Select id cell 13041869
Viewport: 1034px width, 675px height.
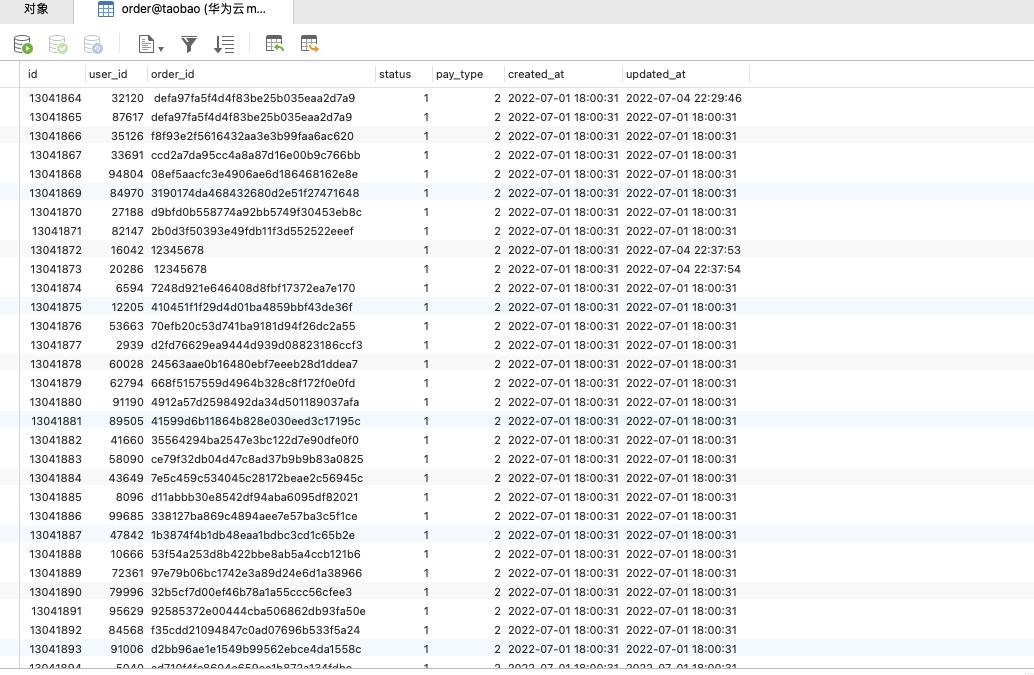tap(55, 193)
